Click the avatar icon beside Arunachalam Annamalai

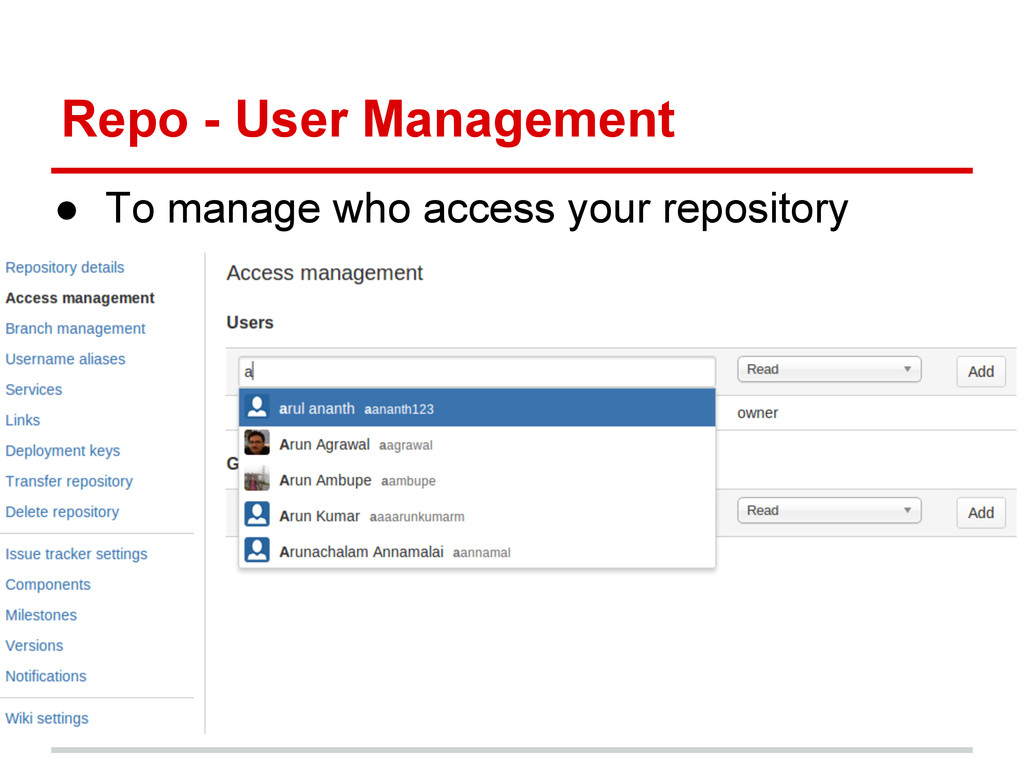pyautogui.click(x=257, y=550)
